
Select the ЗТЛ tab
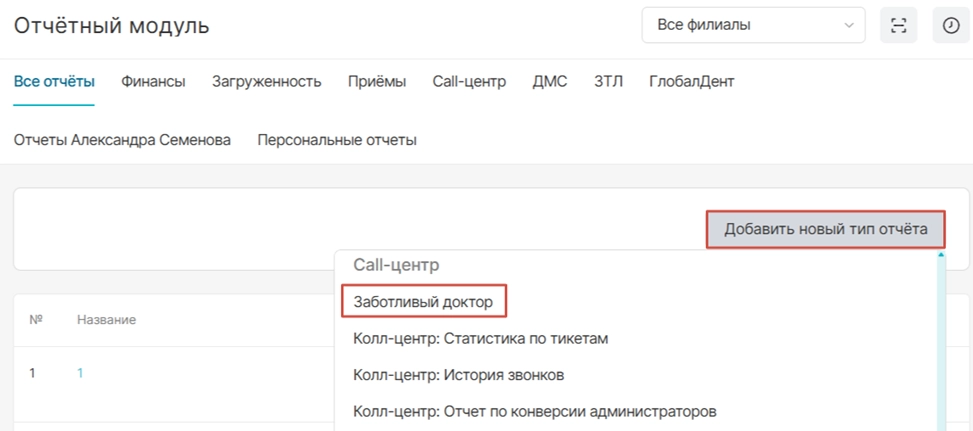click(608, 82)
